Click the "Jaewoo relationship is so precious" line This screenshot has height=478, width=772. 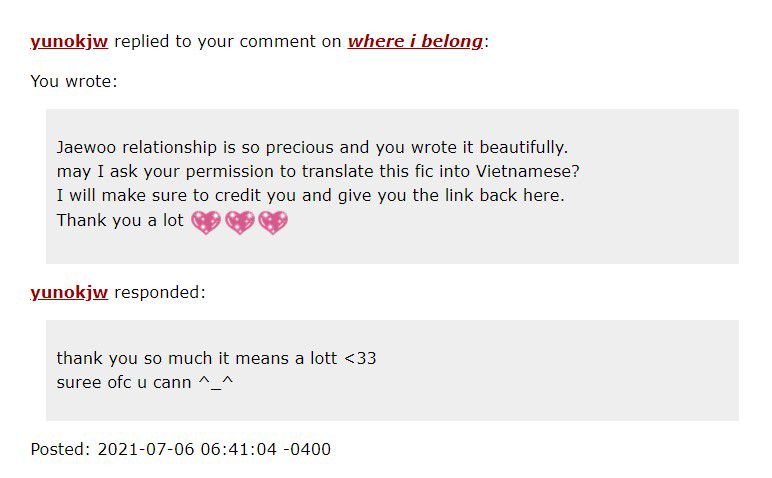tap(312, 147)
